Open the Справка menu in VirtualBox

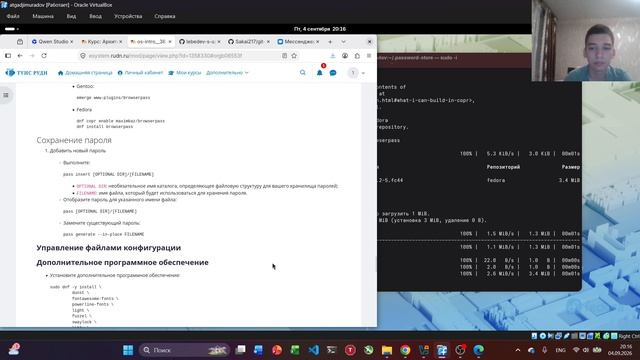[x=165, y=16]
